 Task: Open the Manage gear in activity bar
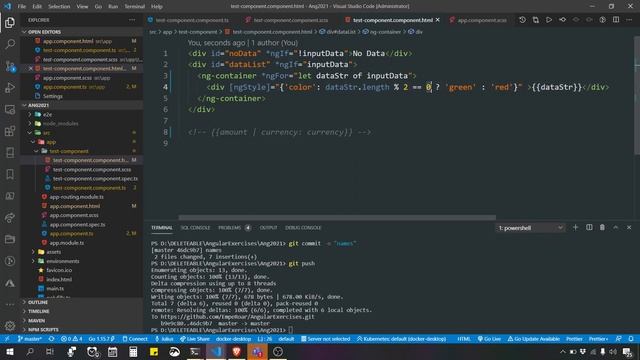[10, 326]
